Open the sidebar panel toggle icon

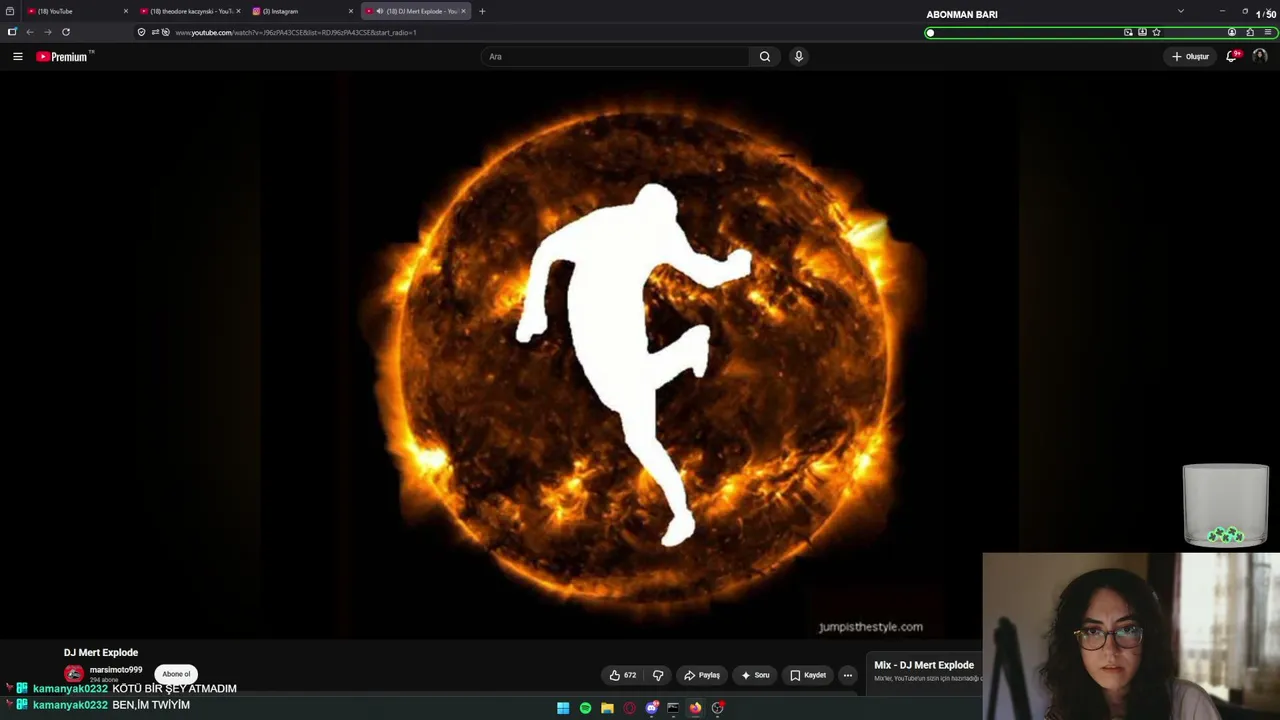(x=12, y=32)
